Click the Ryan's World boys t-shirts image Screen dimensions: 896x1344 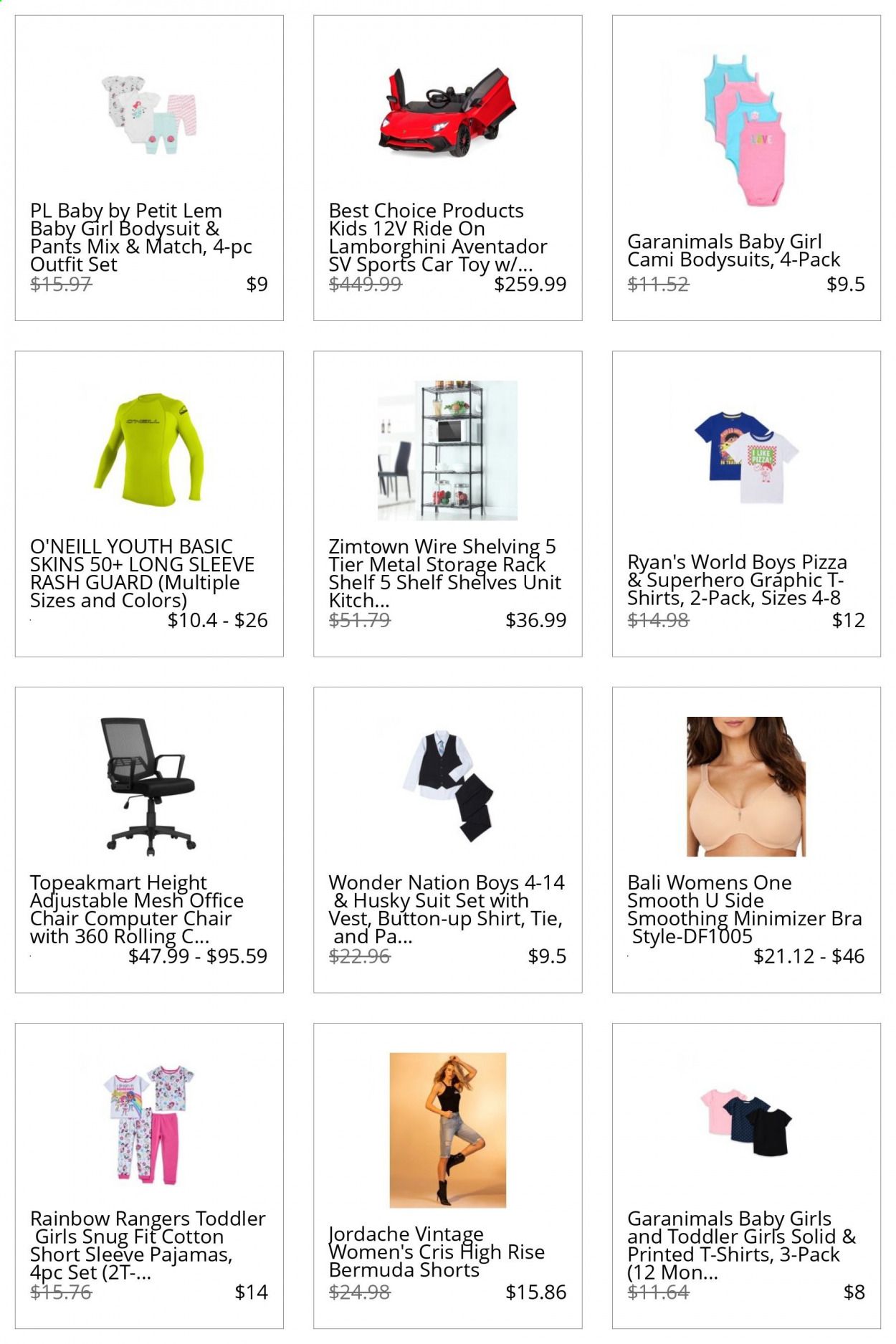point(745,457)
